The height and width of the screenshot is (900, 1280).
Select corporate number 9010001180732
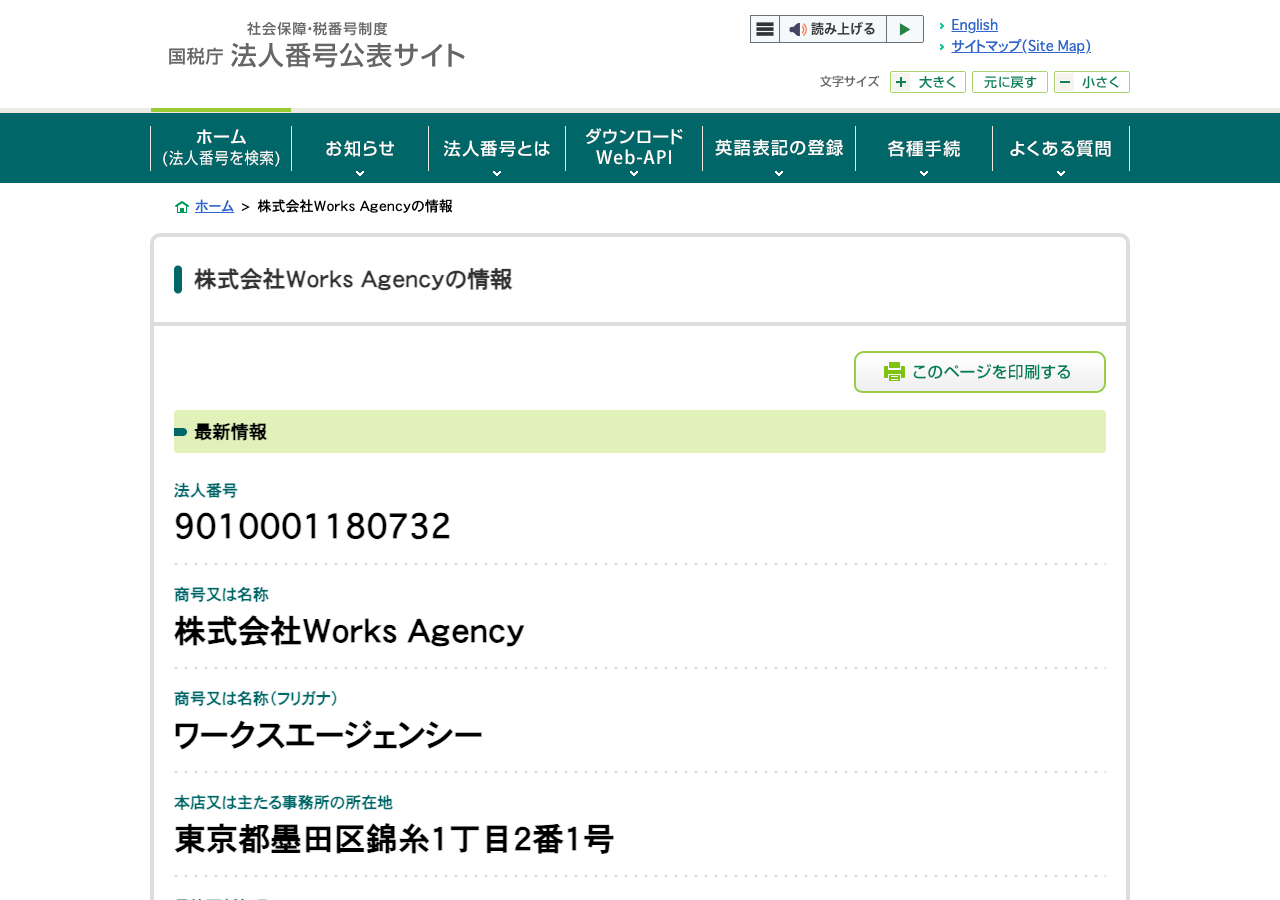point(313,526)
